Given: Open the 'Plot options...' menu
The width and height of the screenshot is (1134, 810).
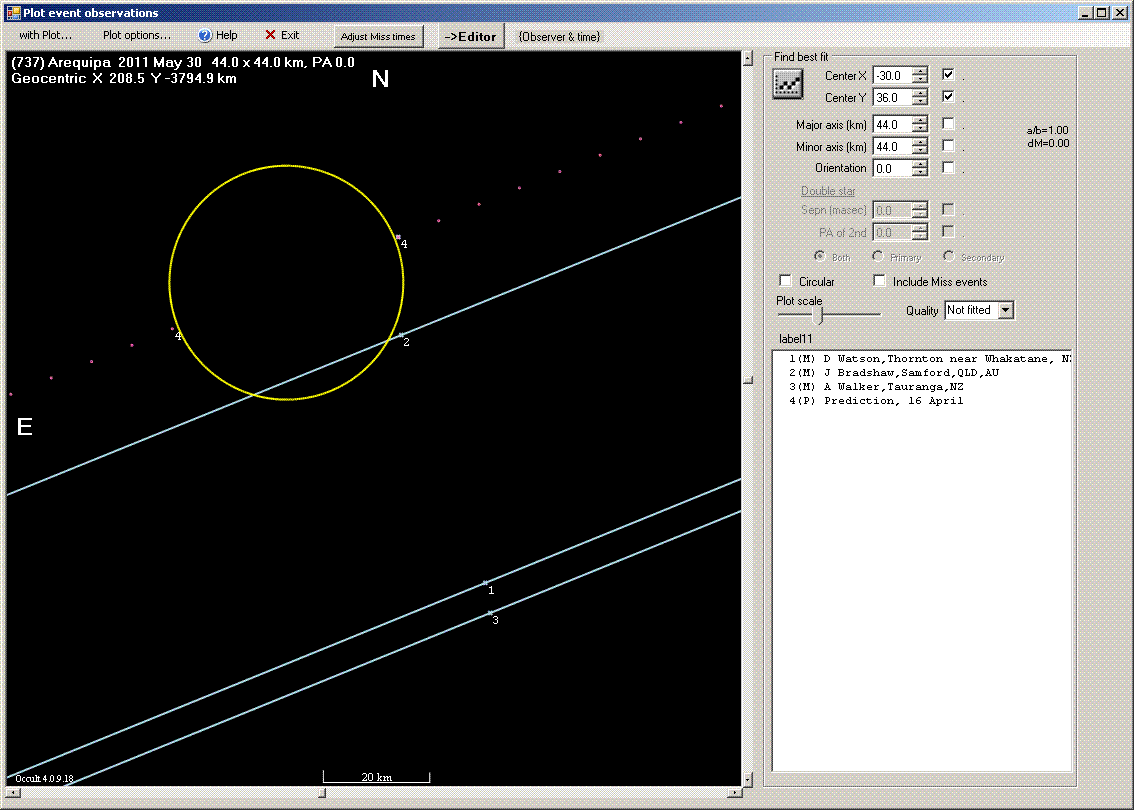Looking at the screenshot, I should [137, 35].
